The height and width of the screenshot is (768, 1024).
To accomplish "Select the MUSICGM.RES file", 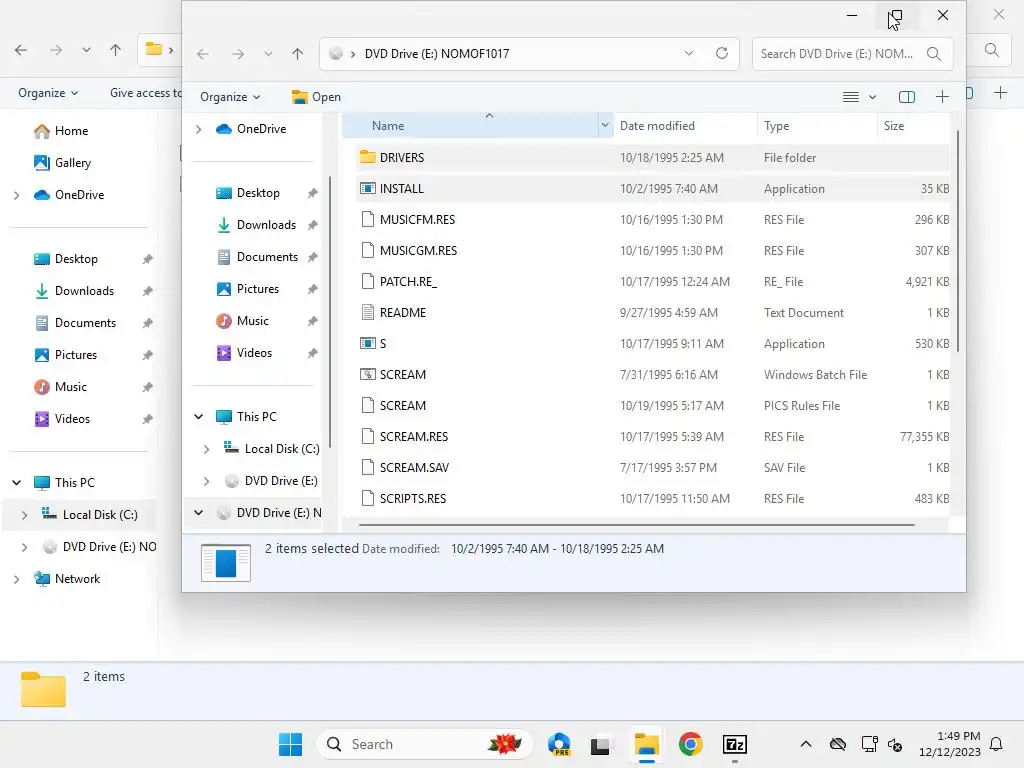I will point(652,251).
